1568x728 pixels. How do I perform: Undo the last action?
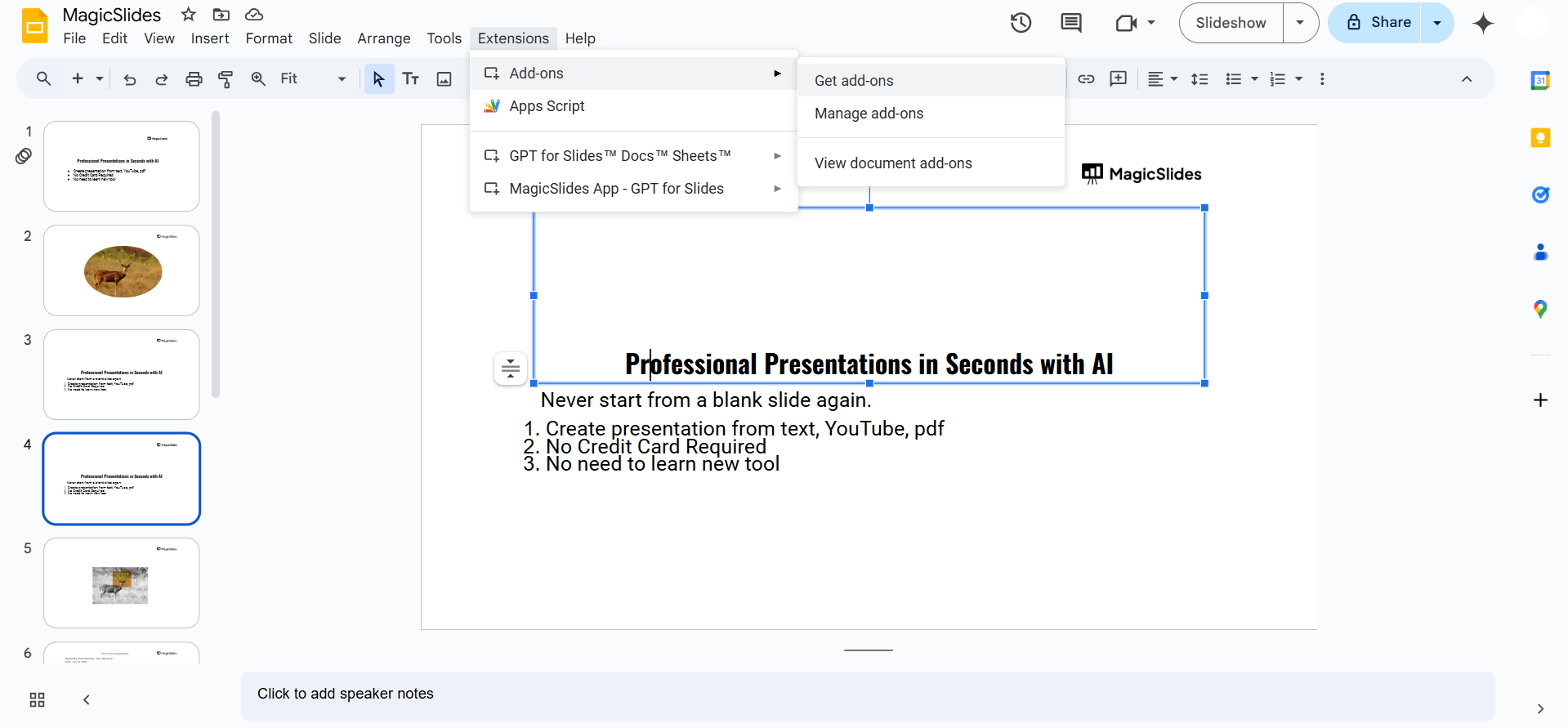click(x=129, y=78)
